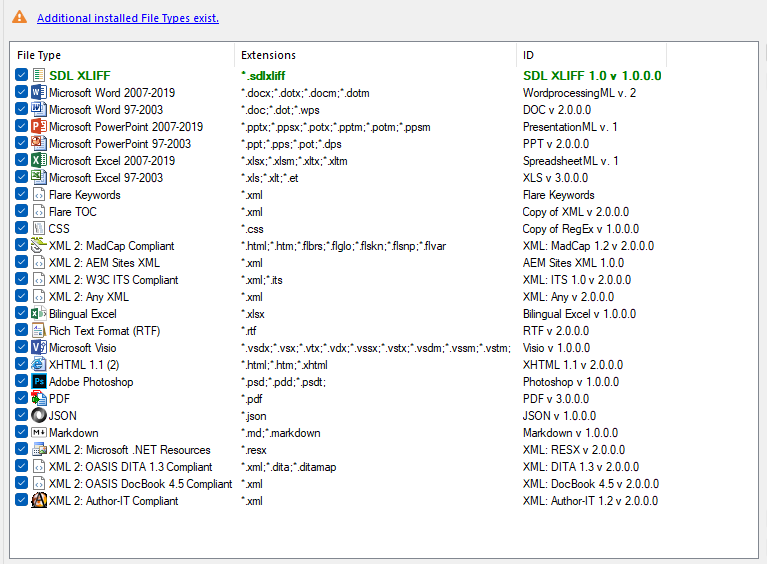Click the orange warning triangle icon

tap(19, 17)
